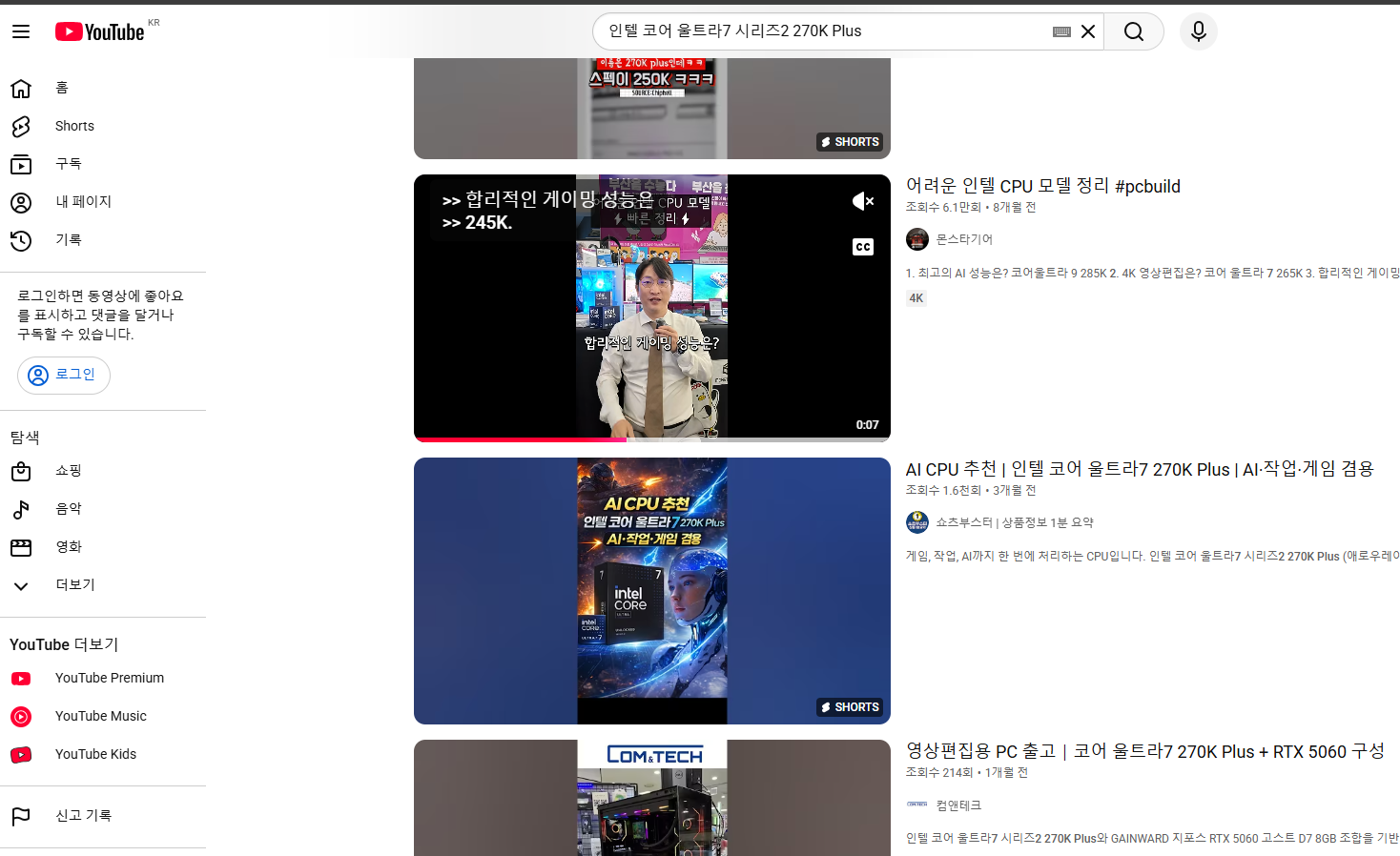The height and width of the screenshot is (856, 1400).
Task: Unmute the previewing video
Action: click(x=863, y=201)
